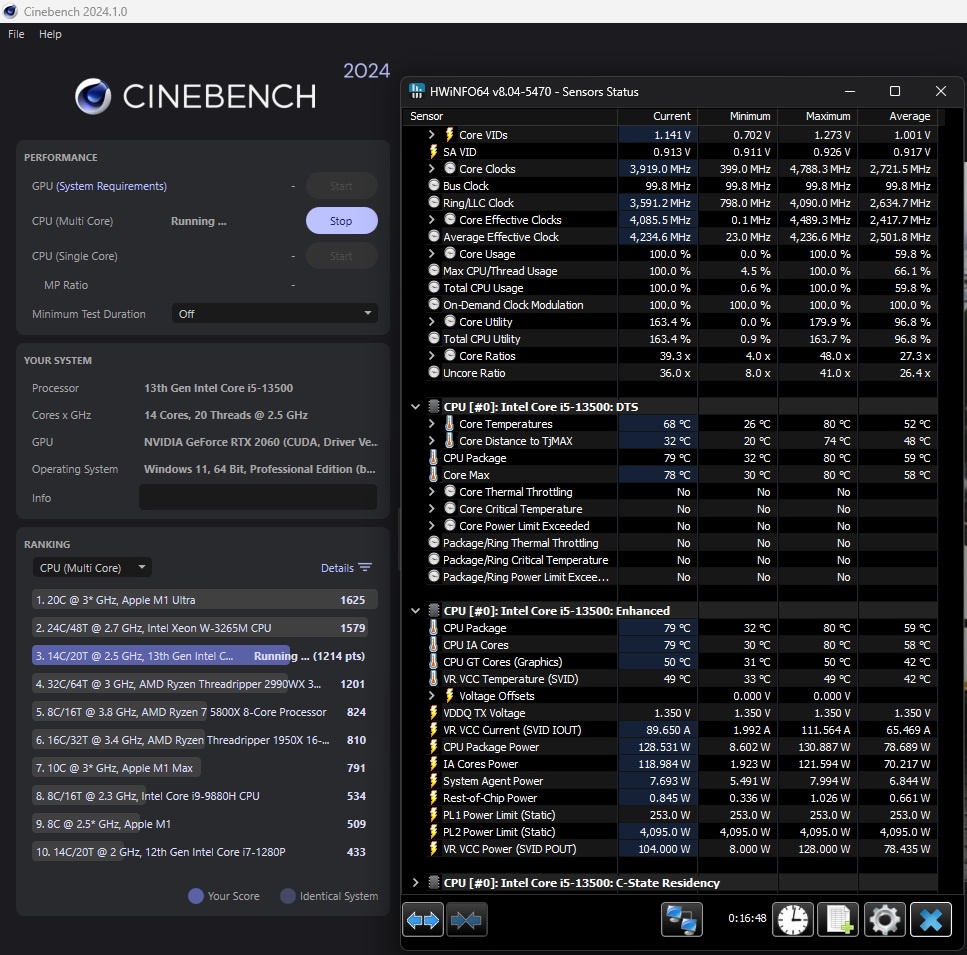This screenshot has width=967, height=955.
Task: Open HWiNFO sensor settings gear icon
Action: pyautogui.click(x=884, y=920)
